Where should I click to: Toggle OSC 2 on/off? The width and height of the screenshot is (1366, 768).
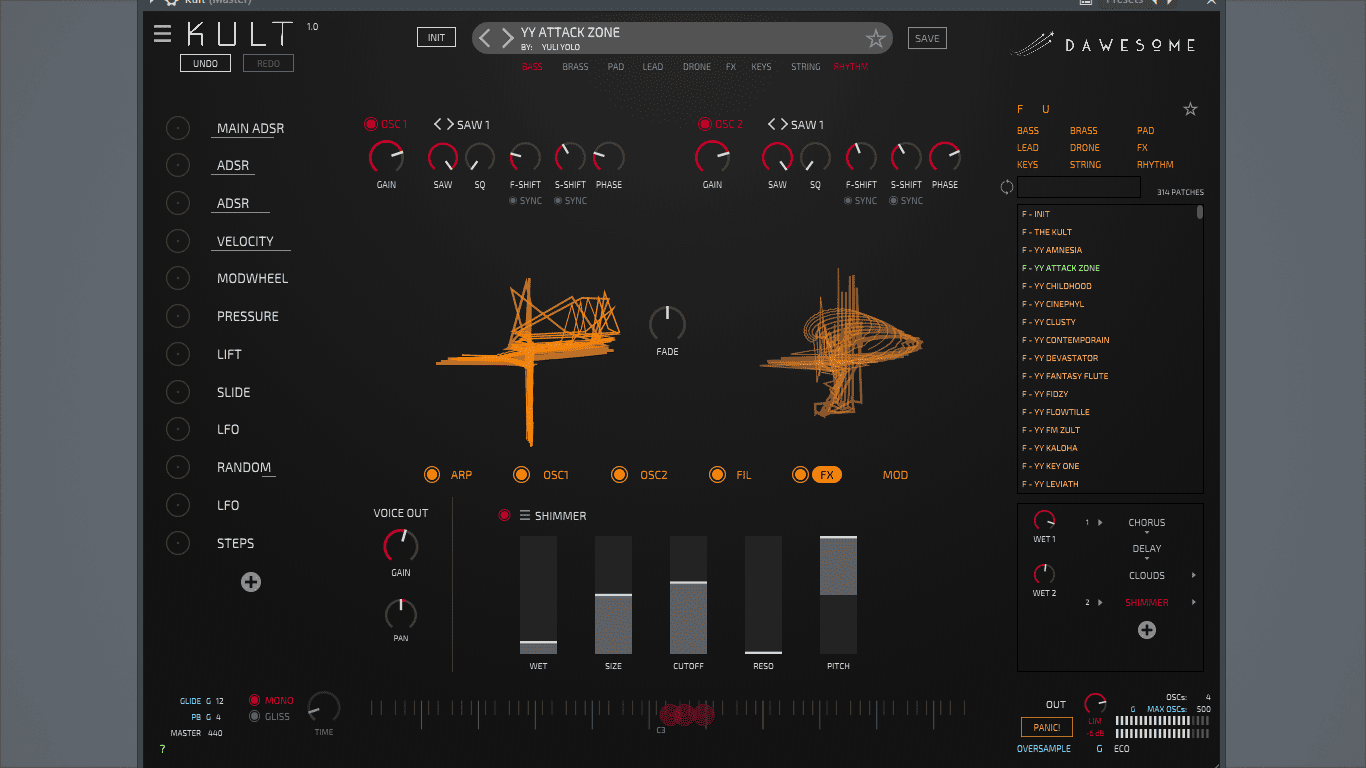[x=705, y=125]
